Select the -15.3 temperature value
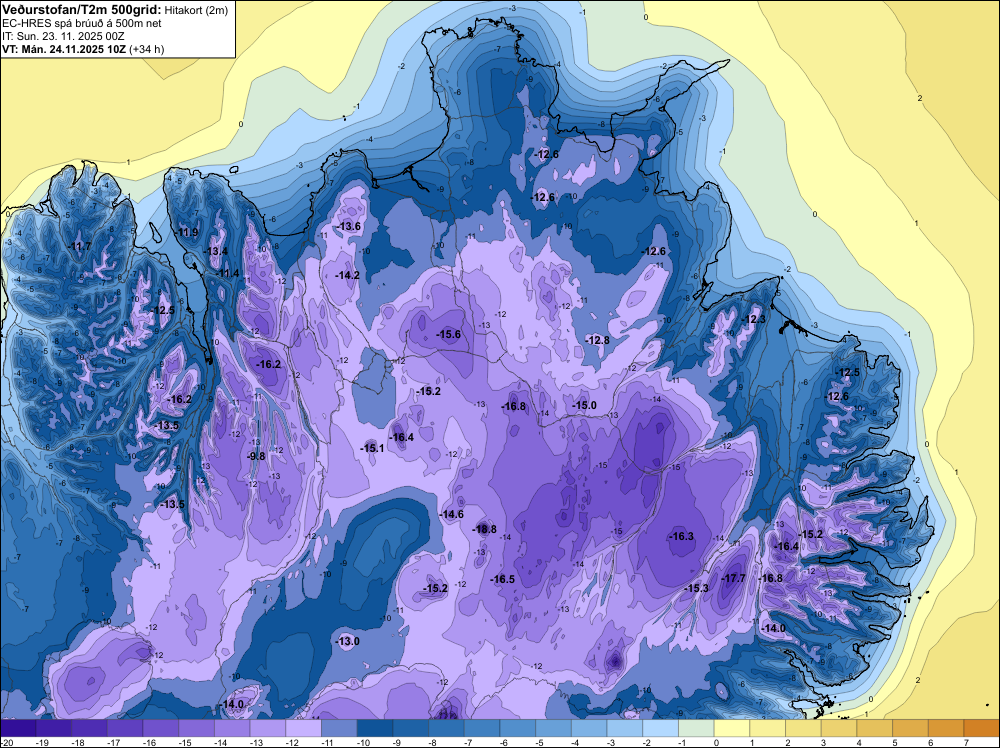Screen dimensions: 1000x748 [x=696, y=588]
